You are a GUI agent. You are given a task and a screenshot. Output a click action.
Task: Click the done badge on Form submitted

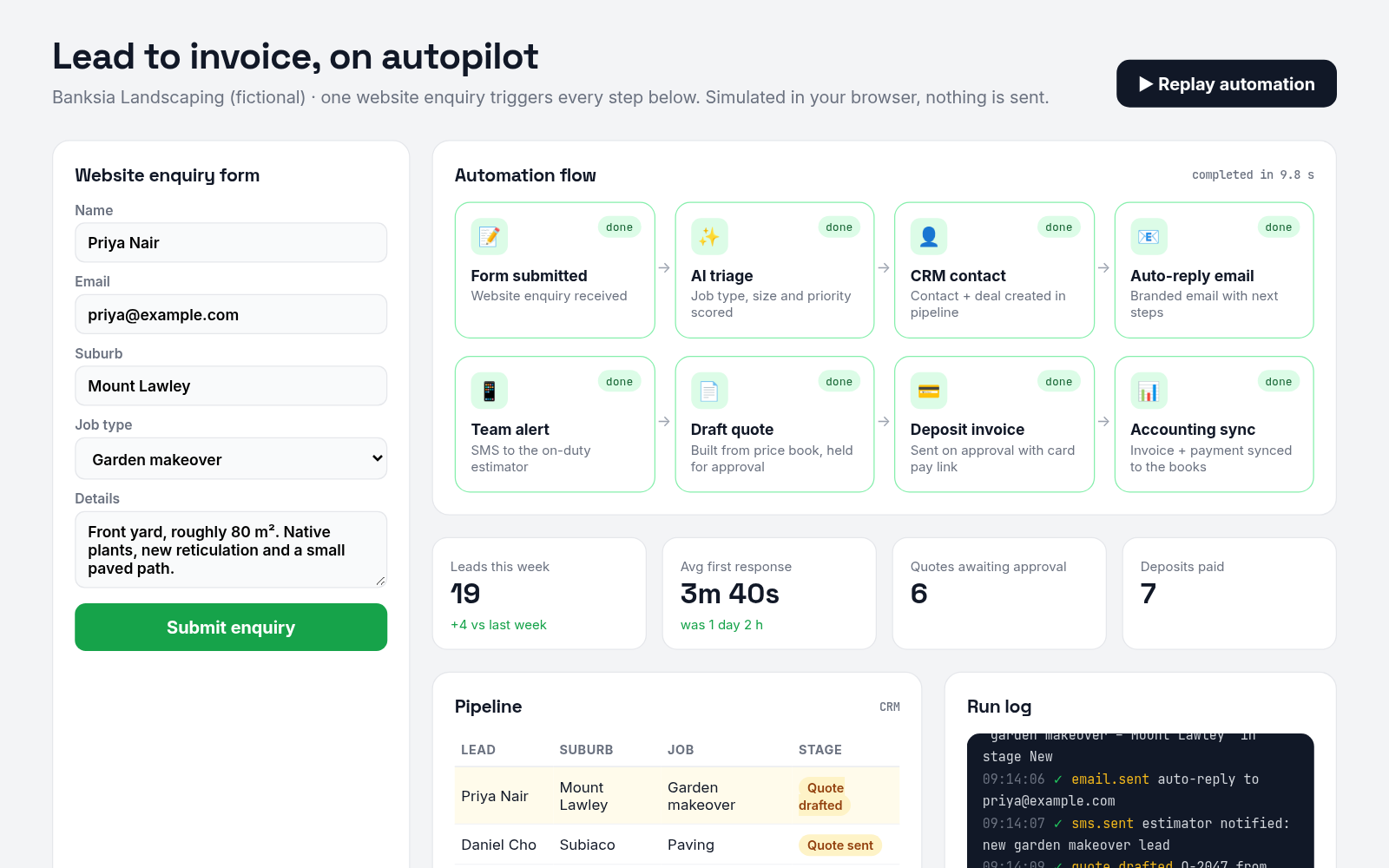tap(619, 227)
